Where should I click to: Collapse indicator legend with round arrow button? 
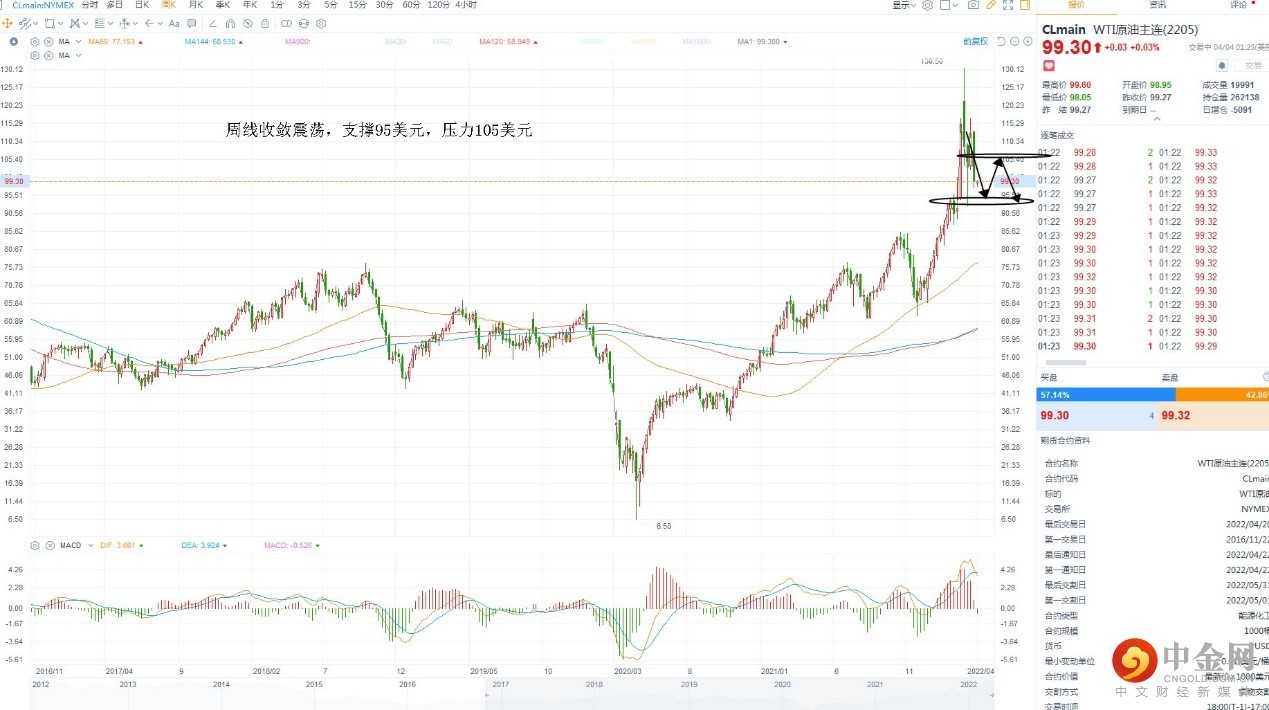[x=13, y=42]
